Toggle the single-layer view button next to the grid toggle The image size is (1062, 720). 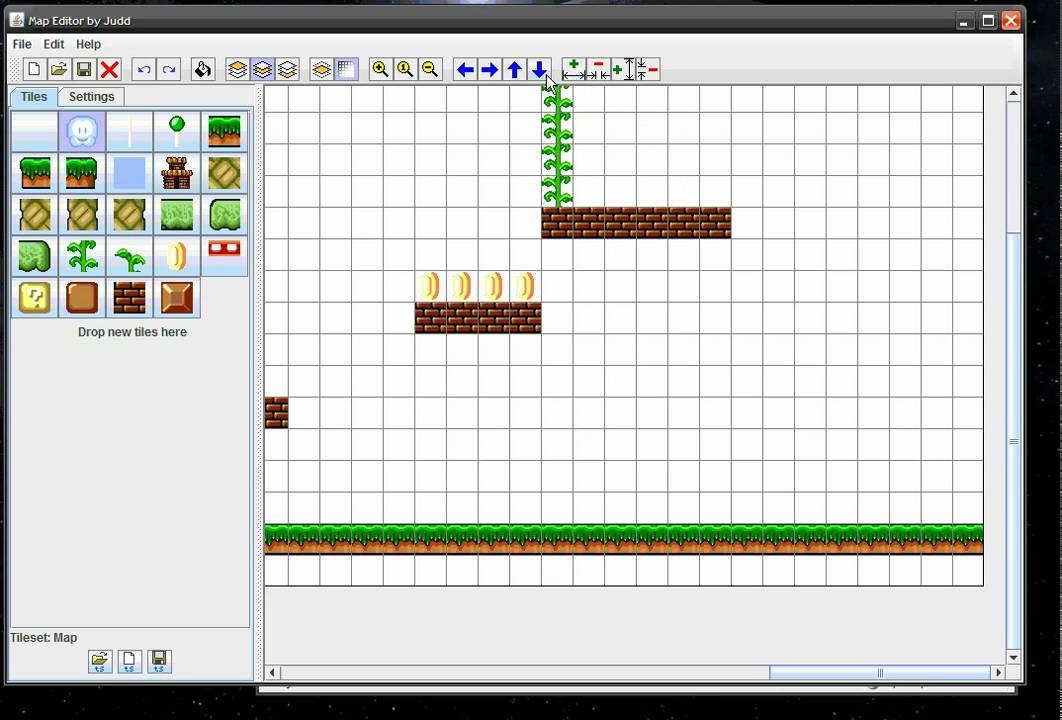[322, 69]
